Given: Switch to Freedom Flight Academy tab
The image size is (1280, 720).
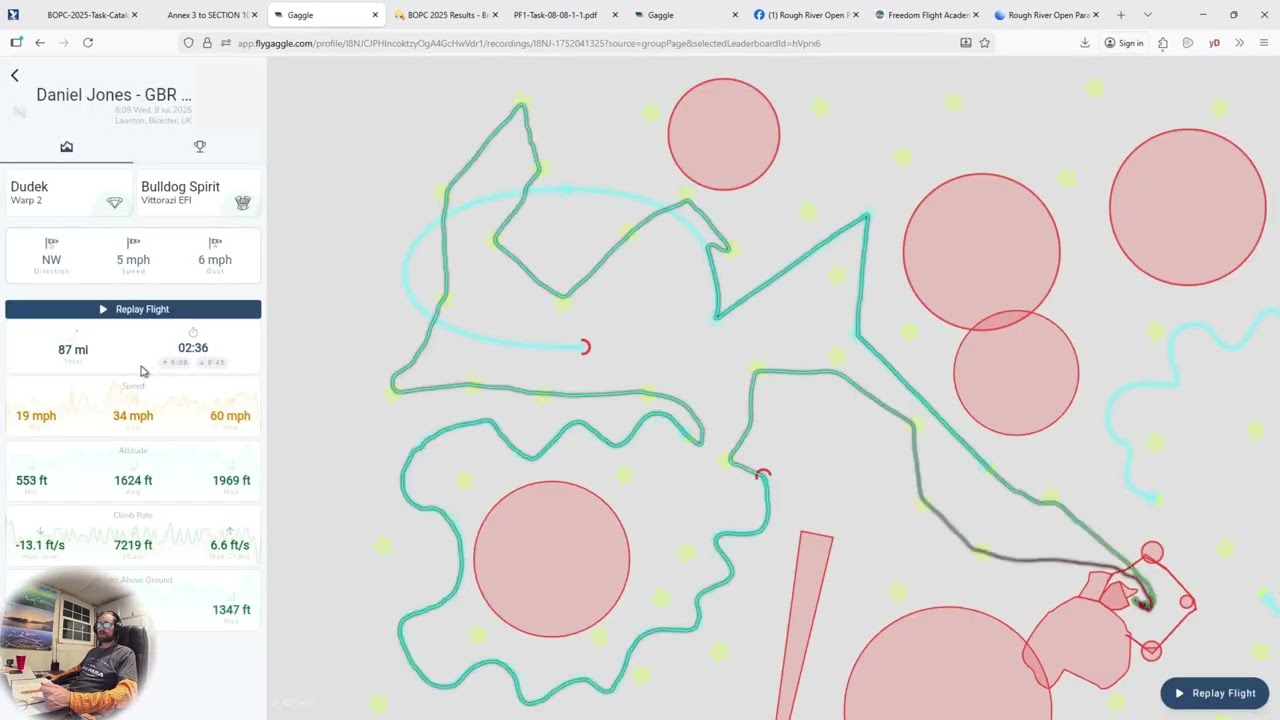Looking at the screenshot, I should [925, 15].
